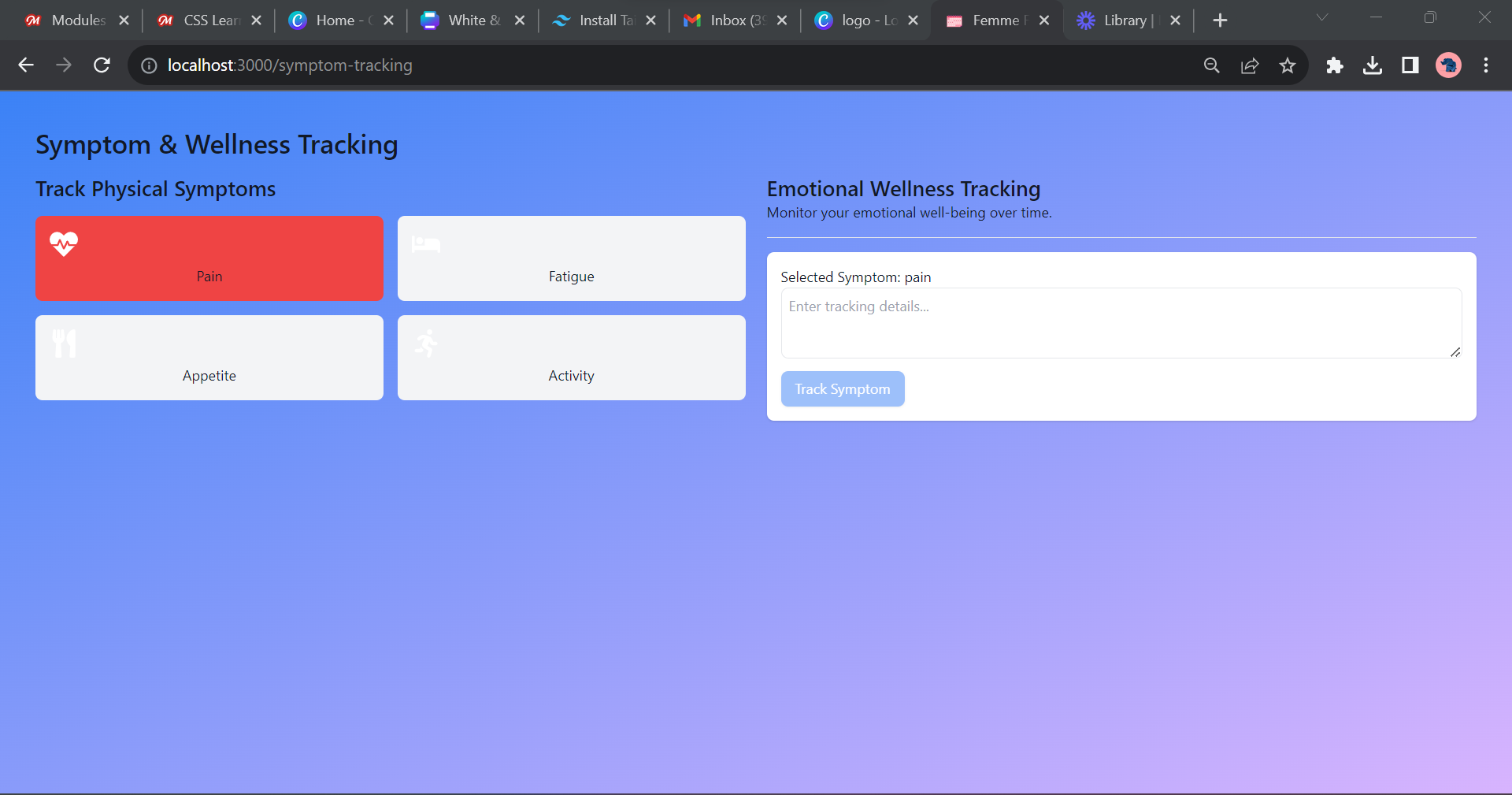Click the bed icon on Fatigue card
The height and width of the screenshot is (795, 1512).
point(426,244)
